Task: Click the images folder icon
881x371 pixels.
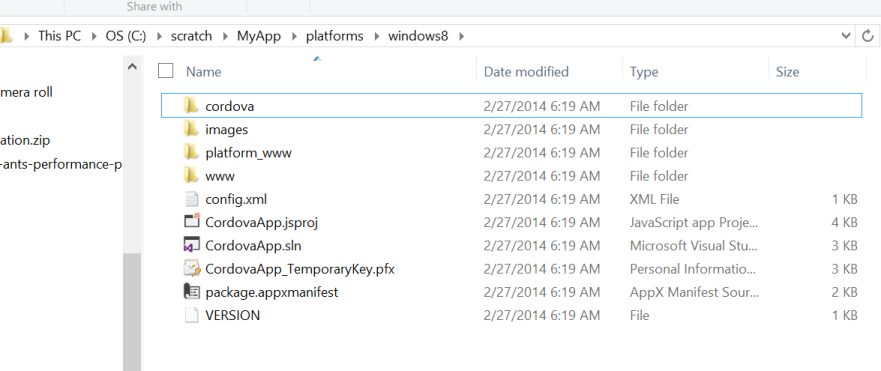Action: click(191, 129)
